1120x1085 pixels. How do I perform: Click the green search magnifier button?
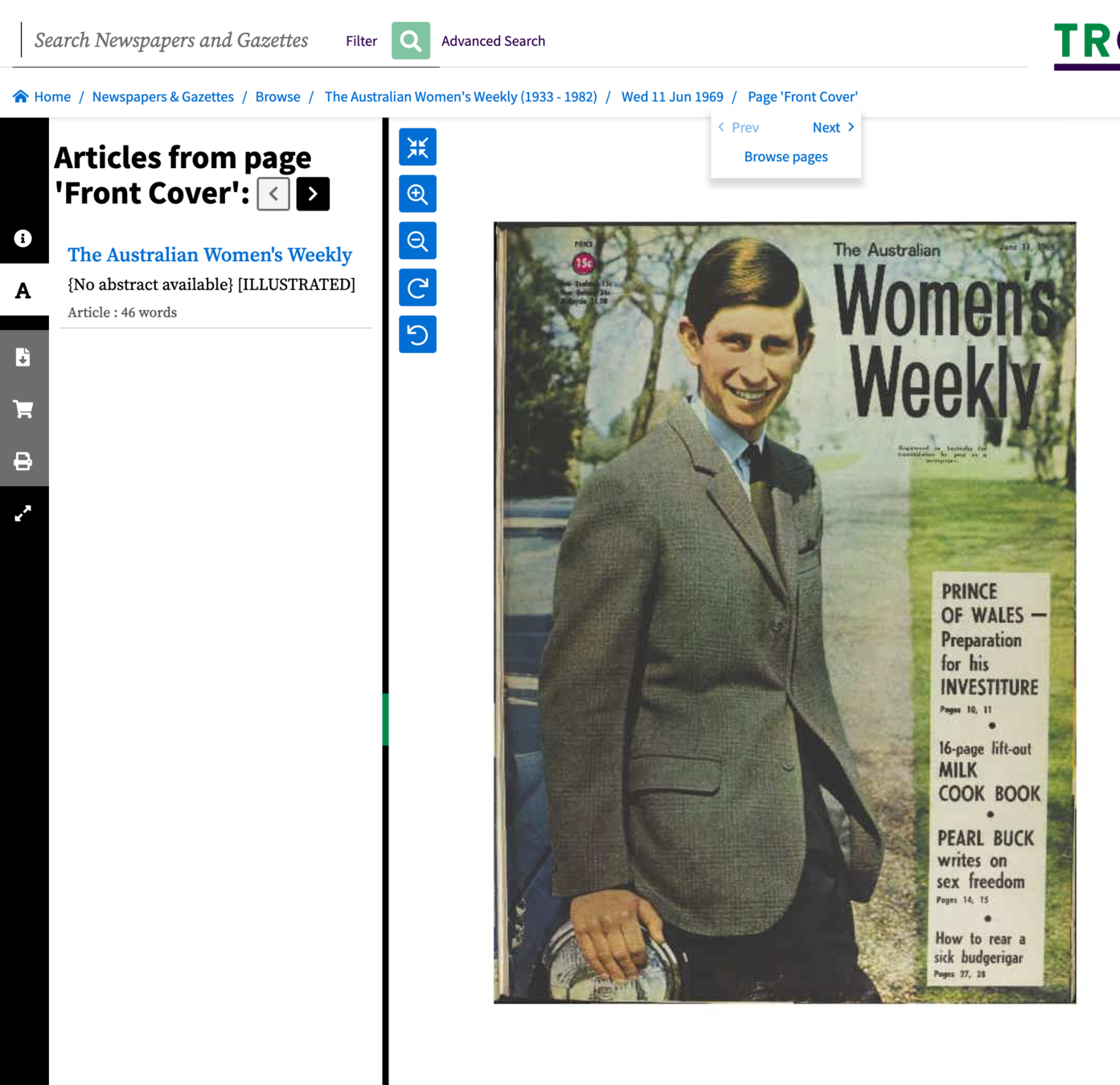410,41
